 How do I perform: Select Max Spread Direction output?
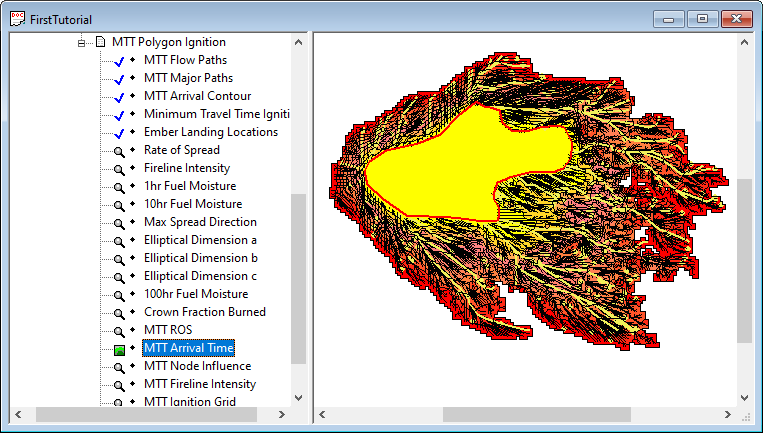click(200, 222)
